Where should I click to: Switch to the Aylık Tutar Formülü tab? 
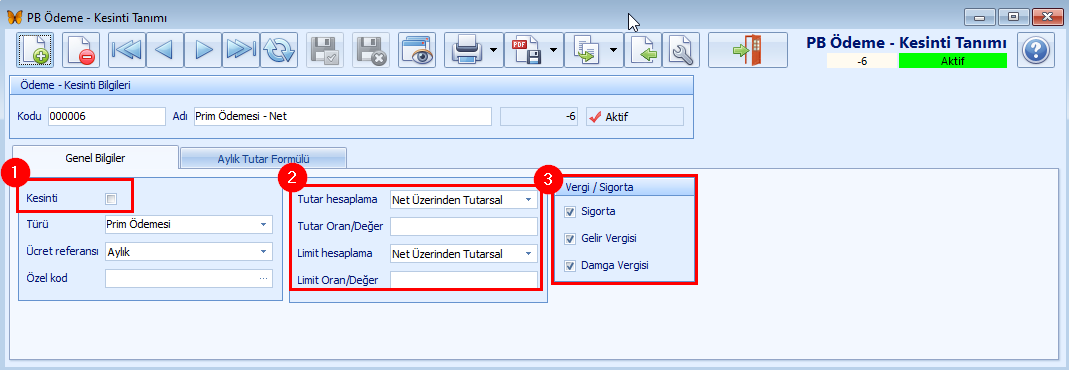263,159
